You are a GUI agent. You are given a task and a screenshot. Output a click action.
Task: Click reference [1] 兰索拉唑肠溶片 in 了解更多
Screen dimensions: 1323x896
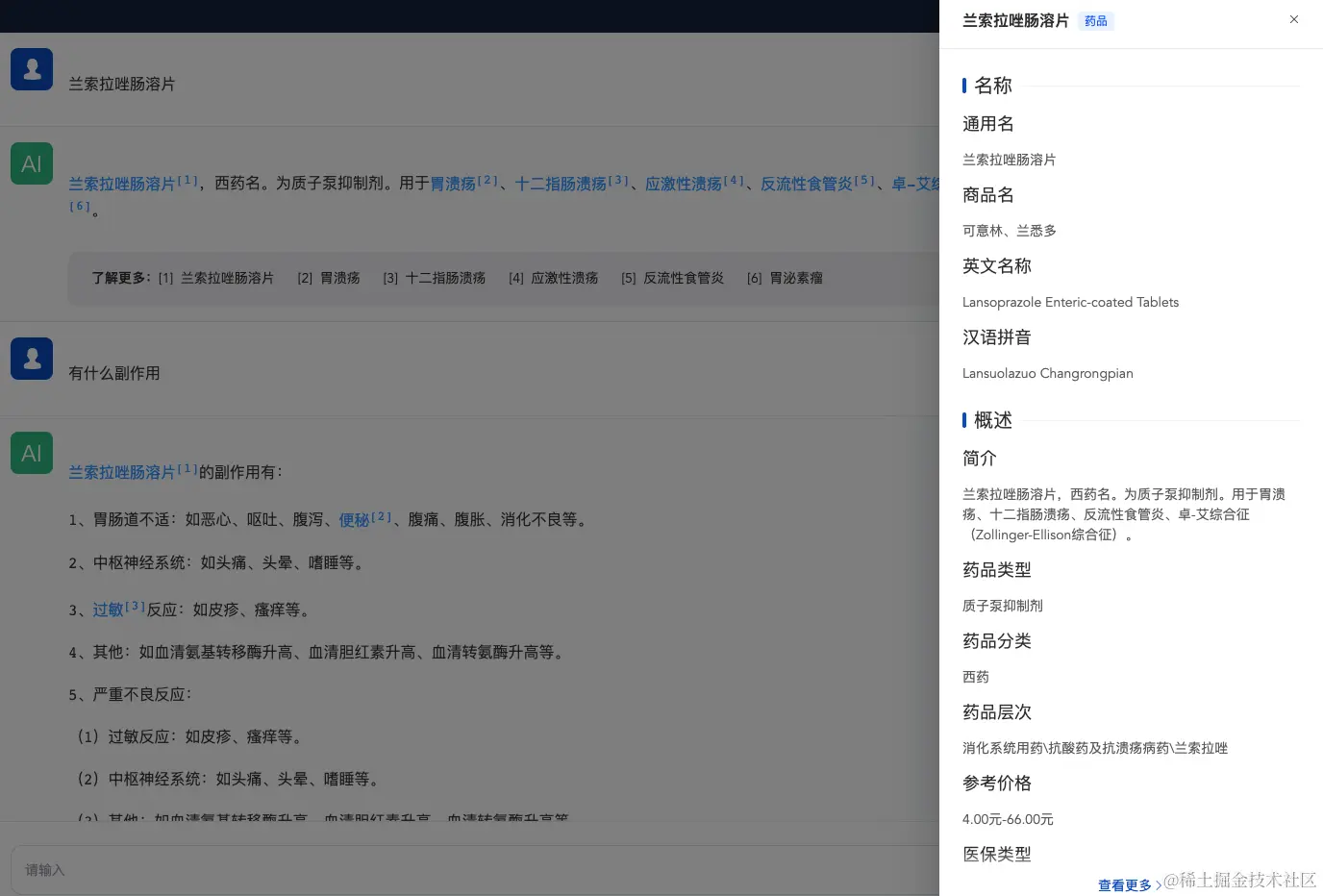coord(216,278)
